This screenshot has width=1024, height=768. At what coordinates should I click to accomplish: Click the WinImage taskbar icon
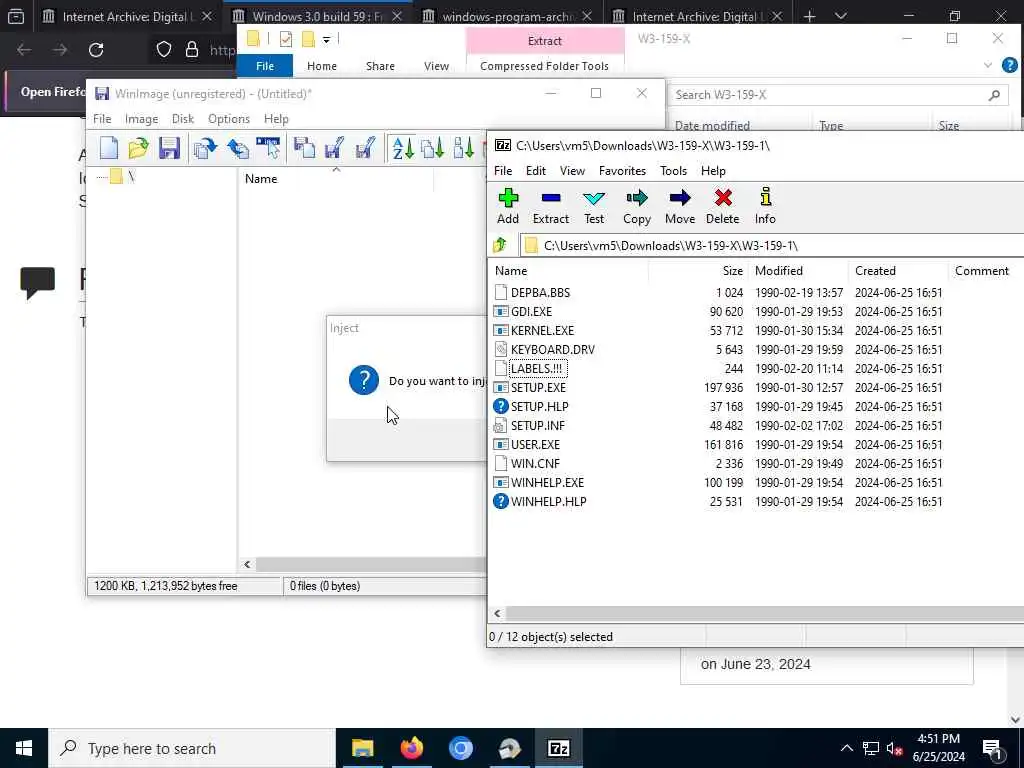[509, 748]
